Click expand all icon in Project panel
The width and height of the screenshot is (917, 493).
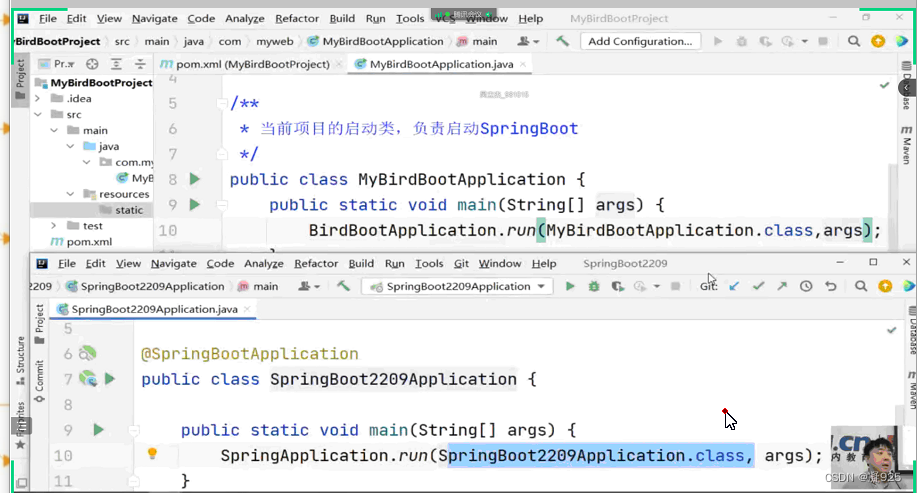(116, 64)
